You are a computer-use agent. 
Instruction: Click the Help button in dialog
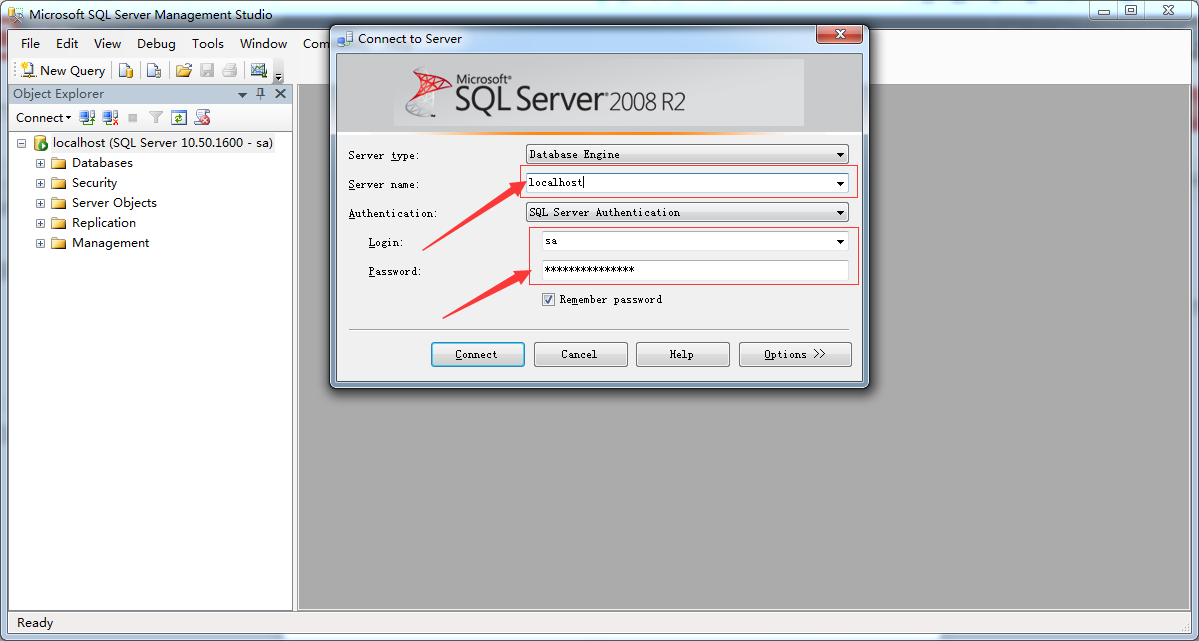[682, 354]
